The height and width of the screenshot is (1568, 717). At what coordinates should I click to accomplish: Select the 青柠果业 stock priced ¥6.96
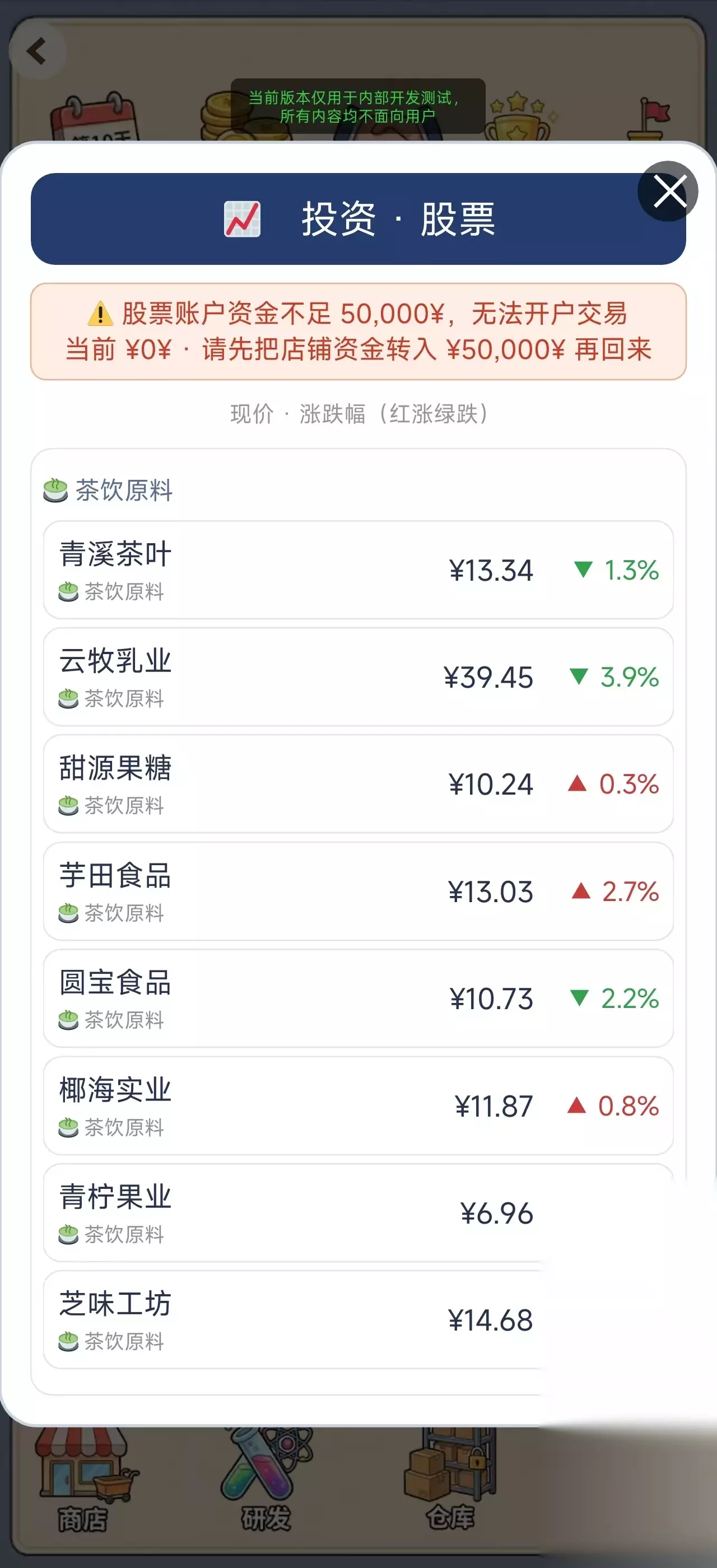[358, 1212]
